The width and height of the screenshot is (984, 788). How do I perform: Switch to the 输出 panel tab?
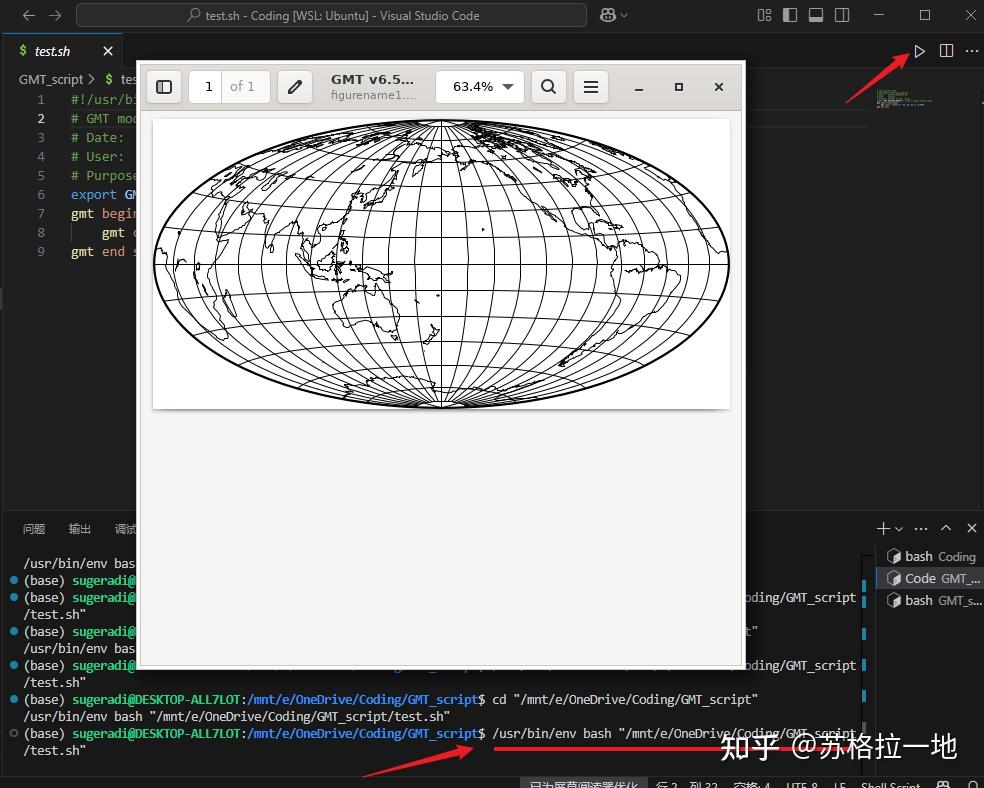point(79,528)
